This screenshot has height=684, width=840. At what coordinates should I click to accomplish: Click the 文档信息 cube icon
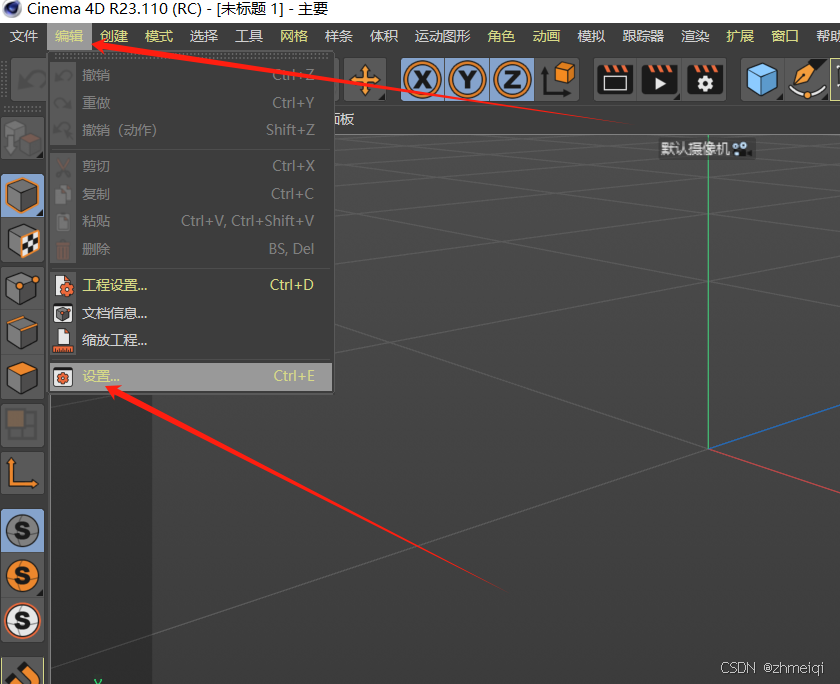click(x=63, y=313)
